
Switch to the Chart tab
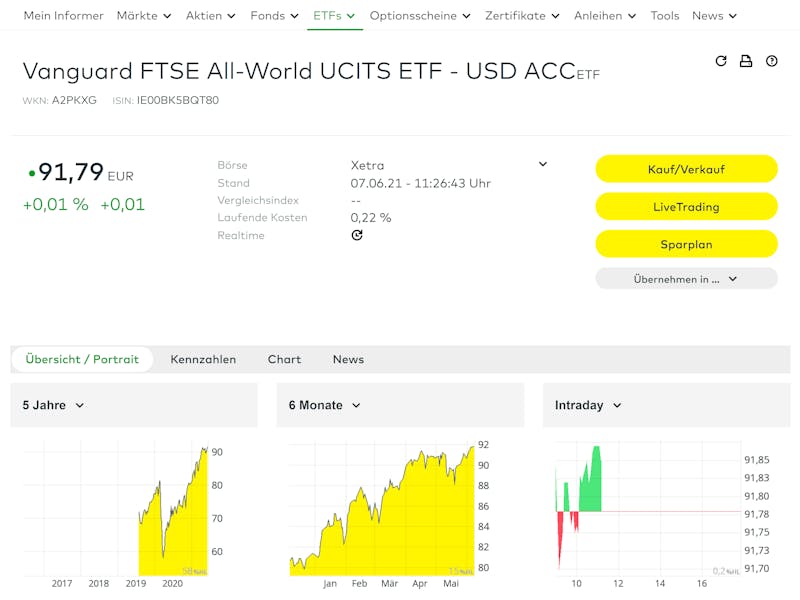pyautogui.click(x=284, y=359)
